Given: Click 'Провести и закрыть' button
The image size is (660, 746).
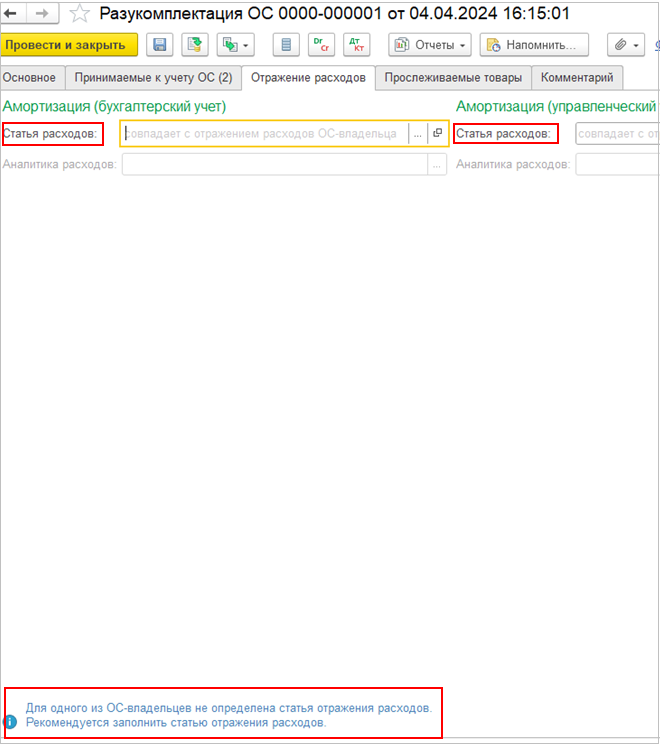Looking at the screenshot, I should (69, 45).
